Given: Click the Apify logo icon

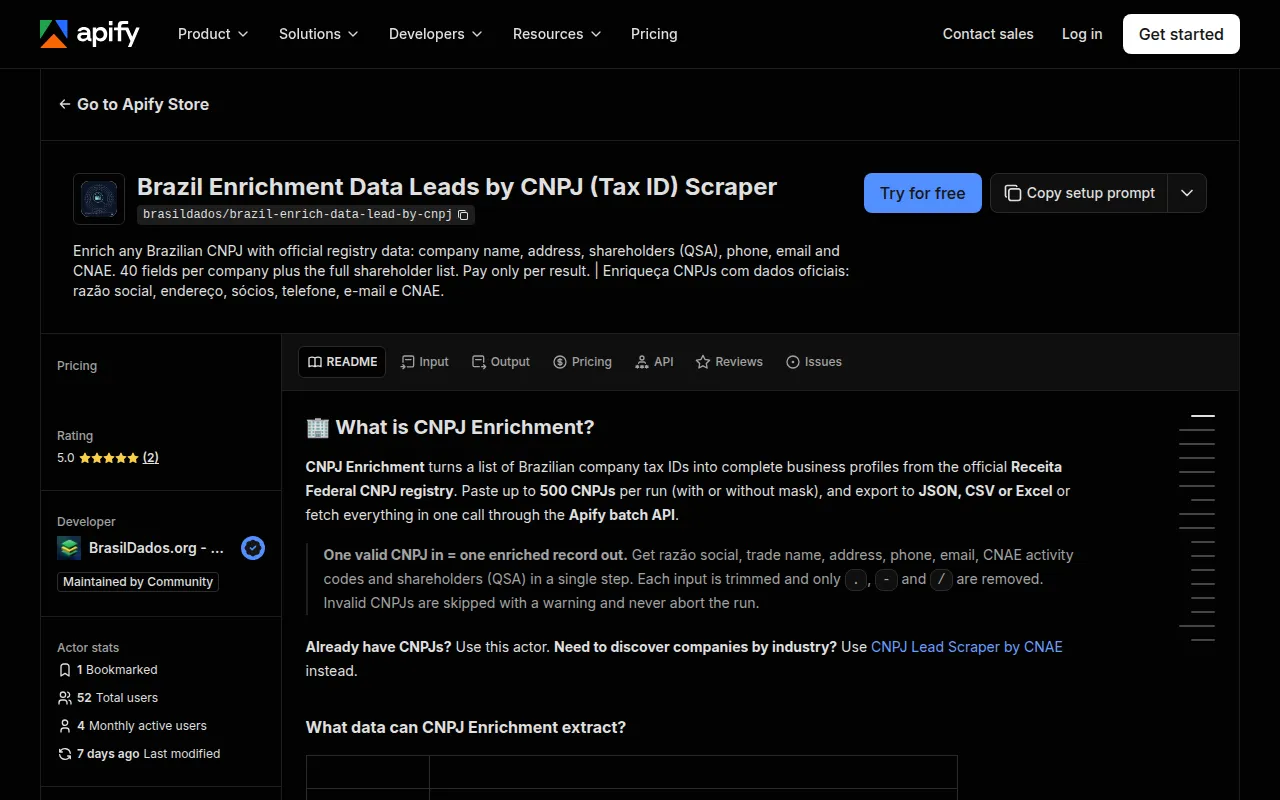Looking at the screenshot, I should [x=53, y=34].
